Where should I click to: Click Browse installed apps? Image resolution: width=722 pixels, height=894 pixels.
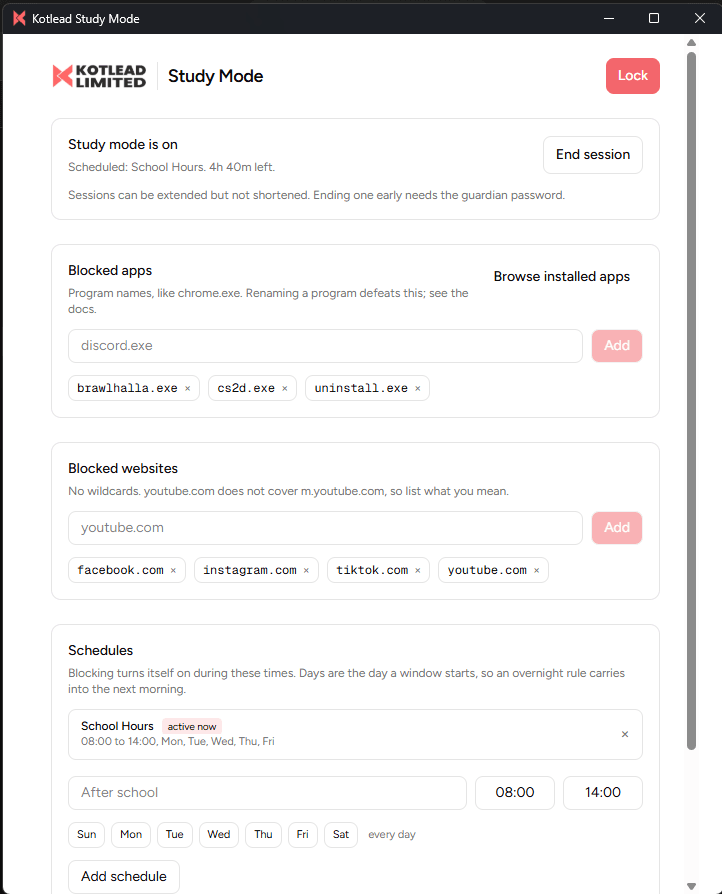562,277
